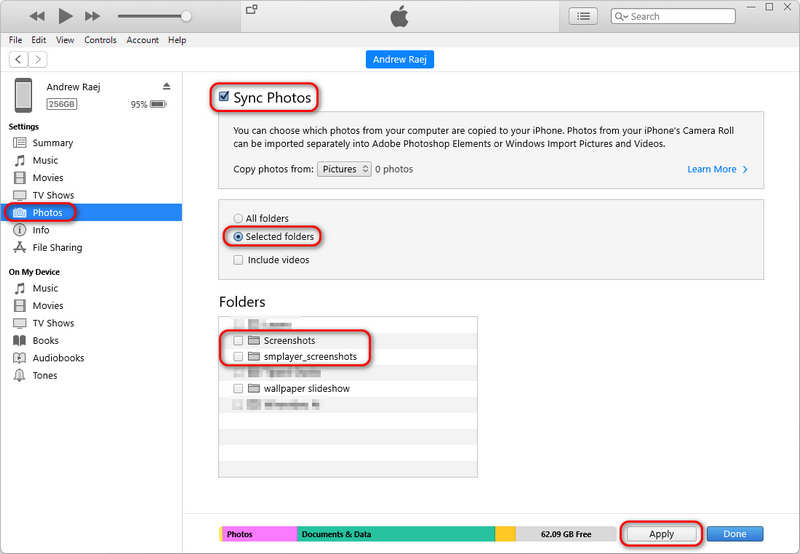The height and width of the screenshot is (554, 800).
Task: Click the Apple logo at top
Action: [399, 16]
